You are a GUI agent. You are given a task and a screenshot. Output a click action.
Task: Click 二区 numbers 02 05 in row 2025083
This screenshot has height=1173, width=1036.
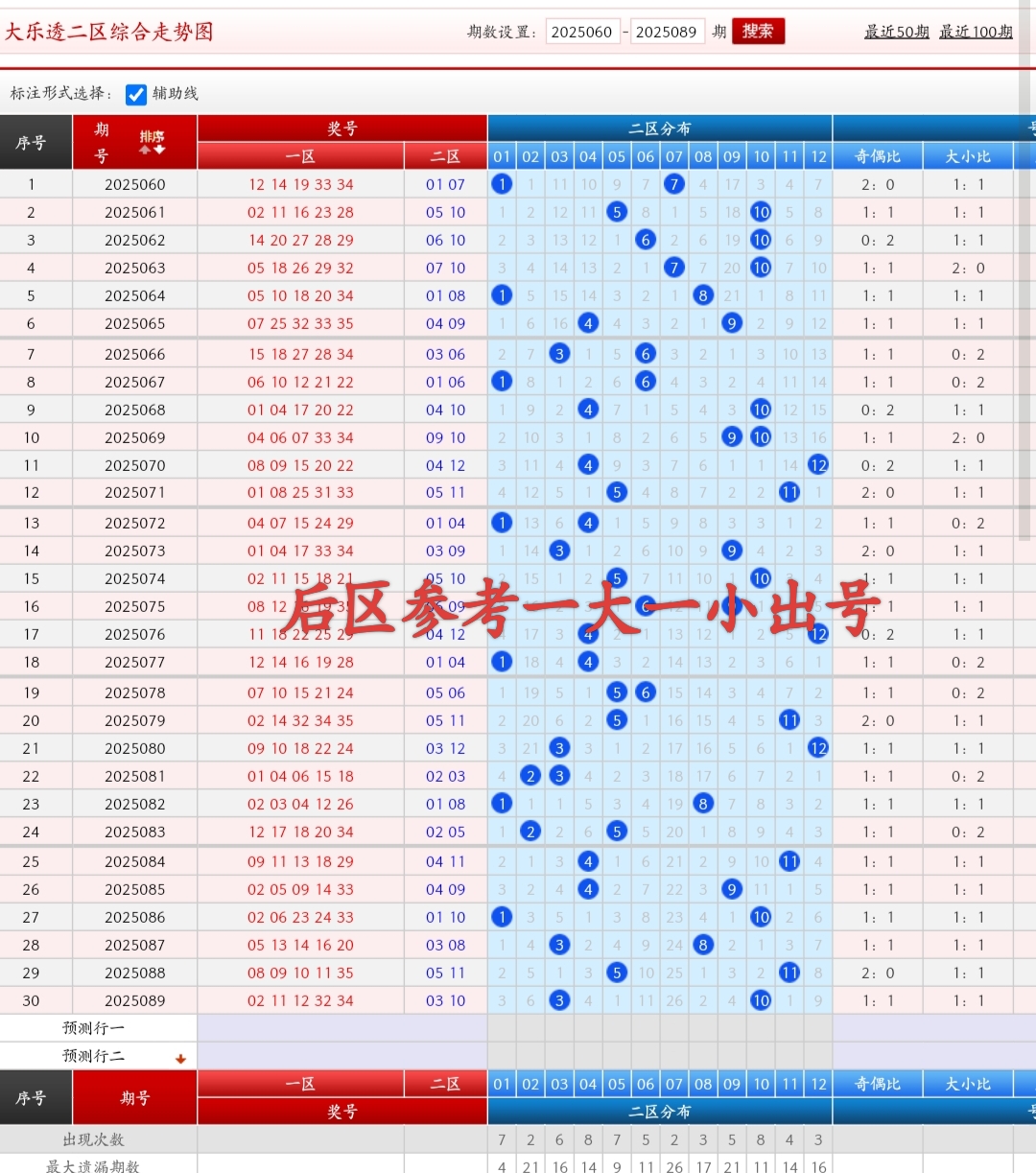tap(446, 832)
